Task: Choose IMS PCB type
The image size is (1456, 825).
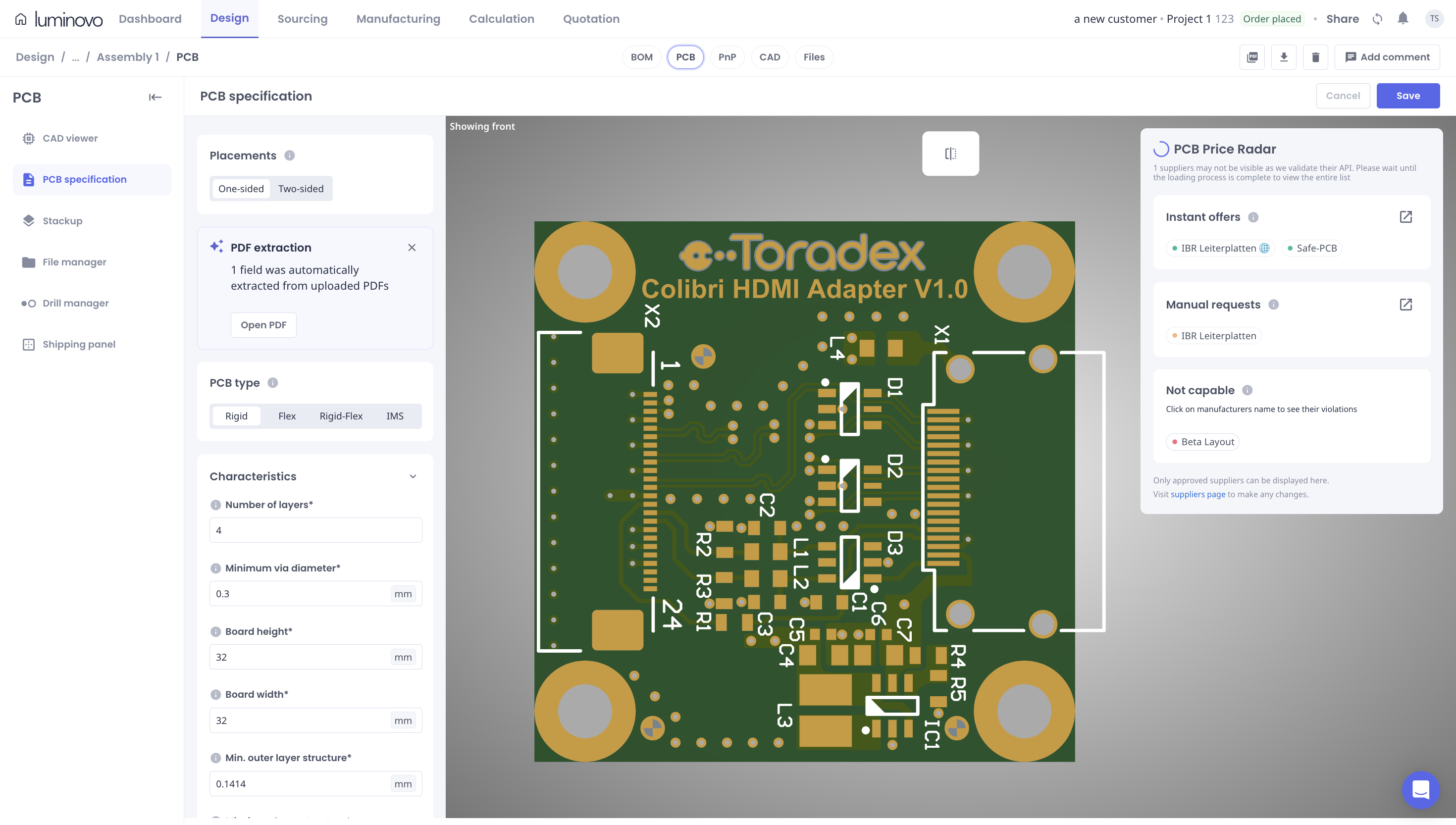Action: pos(395,416)
